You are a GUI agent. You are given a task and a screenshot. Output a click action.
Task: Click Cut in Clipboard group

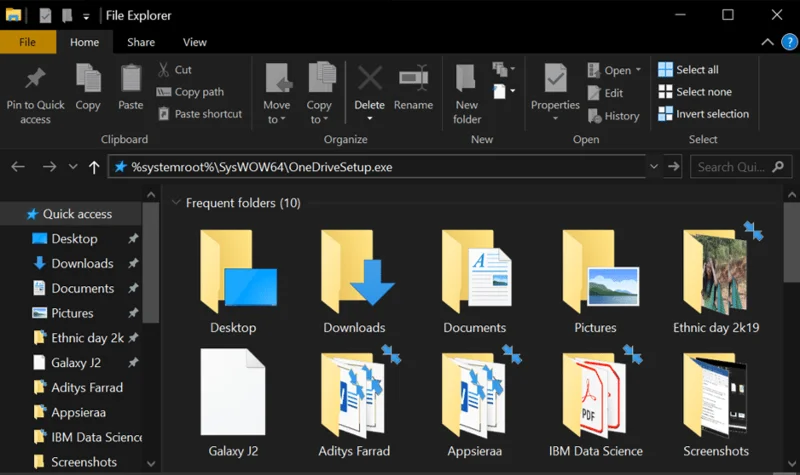[x=175, y=69]
